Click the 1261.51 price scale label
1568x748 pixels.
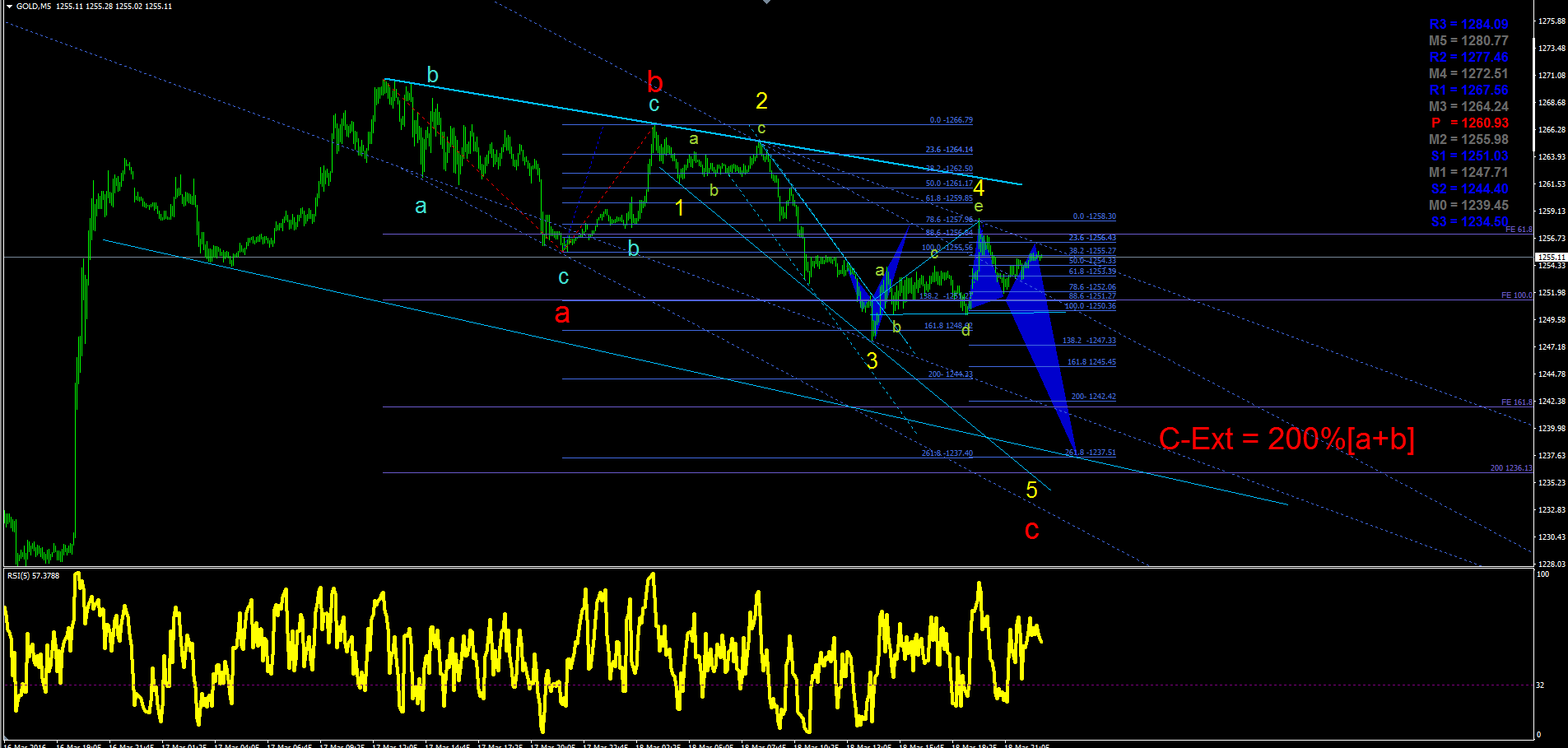pyautogui.click(x=1552, y=184)
